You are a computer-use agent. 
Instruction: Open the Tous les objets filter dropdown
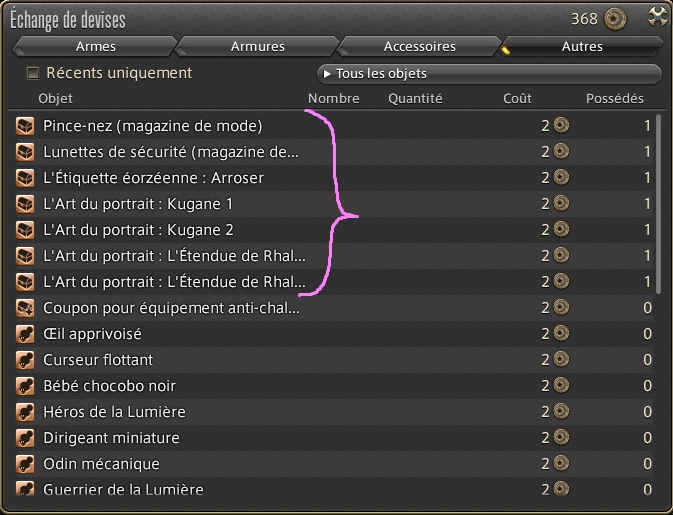pyautogui.click(x=489, y=74)
